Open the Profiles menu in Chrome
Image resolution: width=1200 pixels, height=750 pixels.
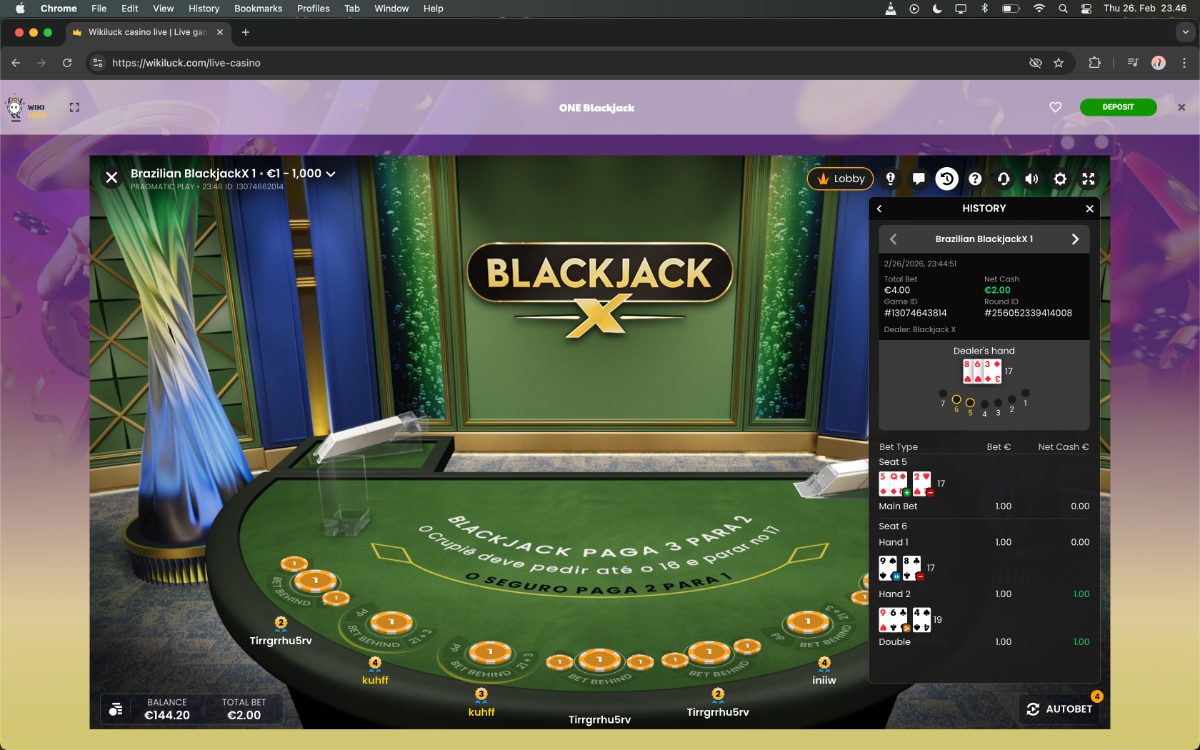313,8
